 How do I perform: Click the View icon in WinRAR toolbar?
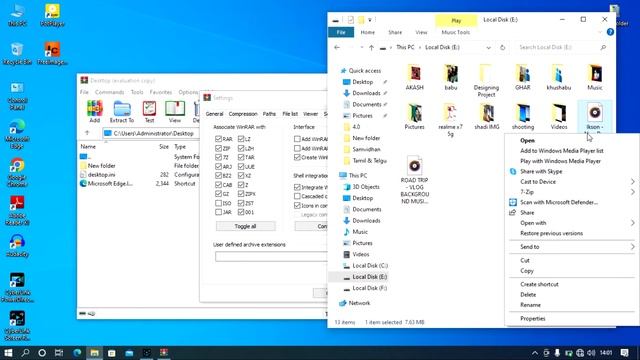pyautogui.click(x=175, y=111)
